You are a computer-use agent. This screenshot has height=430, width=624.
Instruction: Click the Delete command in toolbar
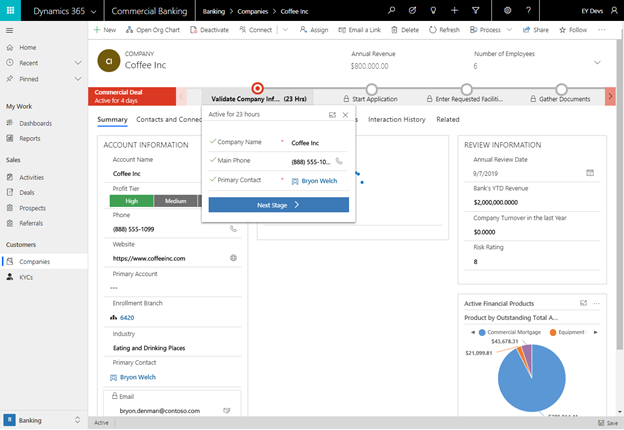click(405, 30)
